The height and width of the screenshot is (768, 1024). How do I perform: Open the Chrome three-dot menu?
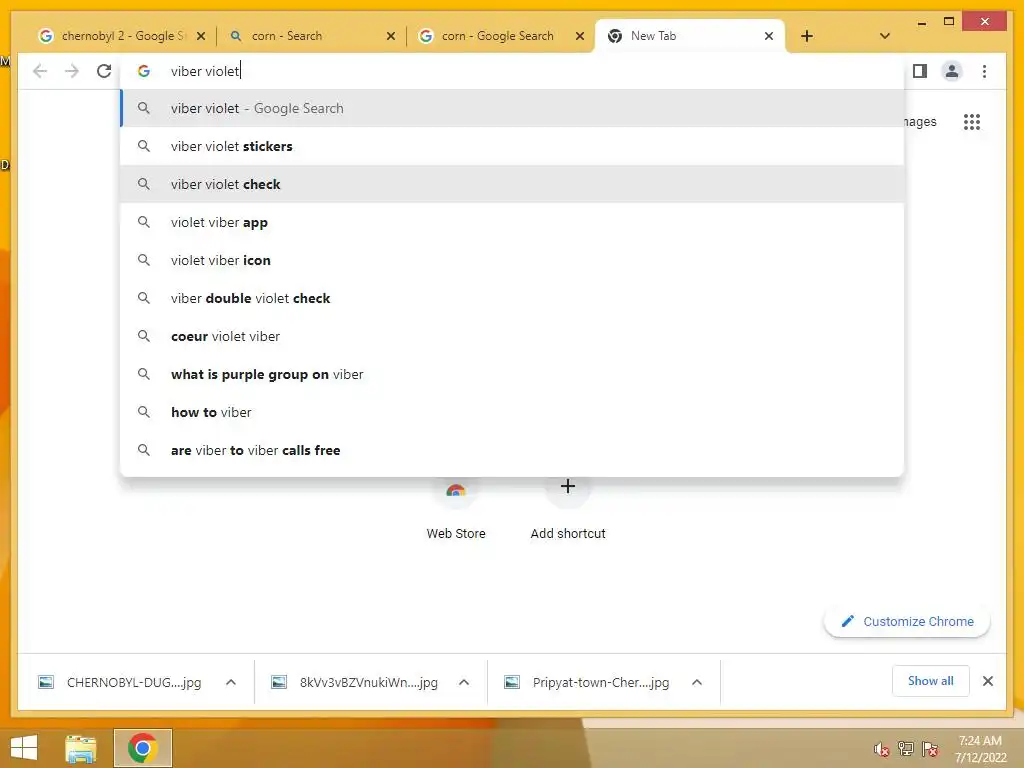(x=984, y=71)
